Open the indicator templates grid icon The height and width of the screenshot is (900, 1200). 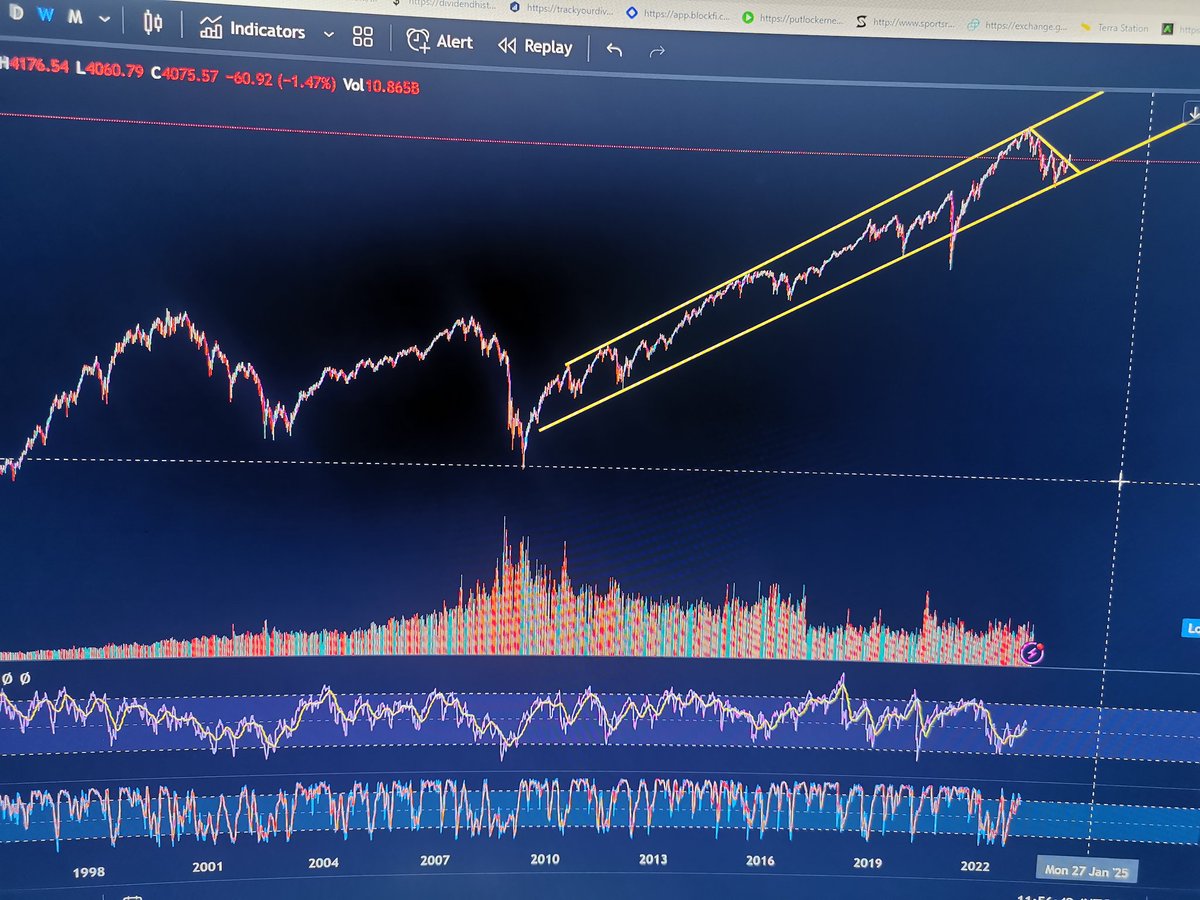coord(363,38)
